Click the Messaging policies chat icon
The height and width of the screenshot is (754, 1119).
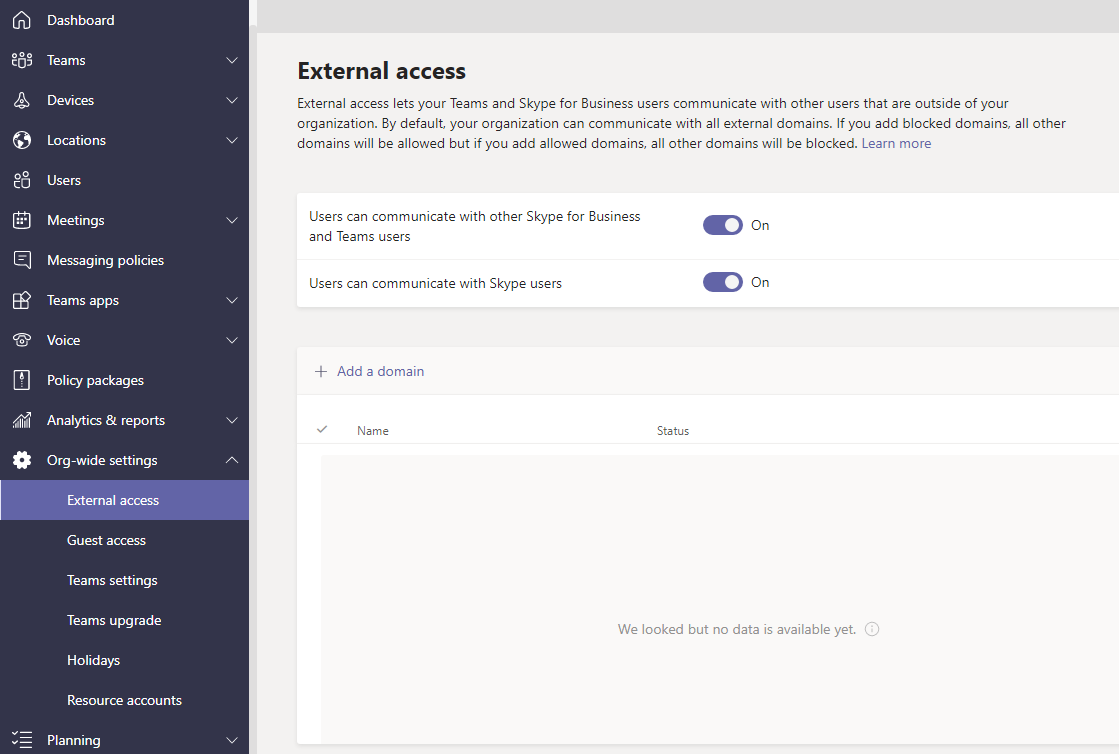pos(21,260)
